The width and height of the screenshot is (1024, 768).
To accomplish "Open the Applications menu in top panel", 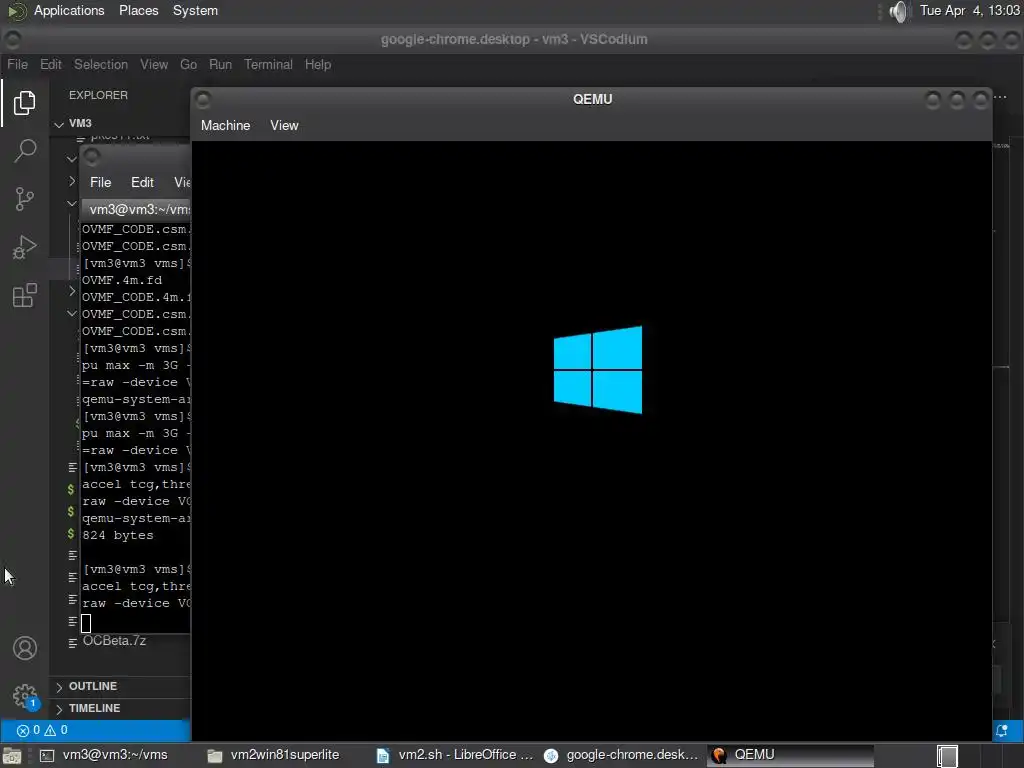I will pos(69,10).
